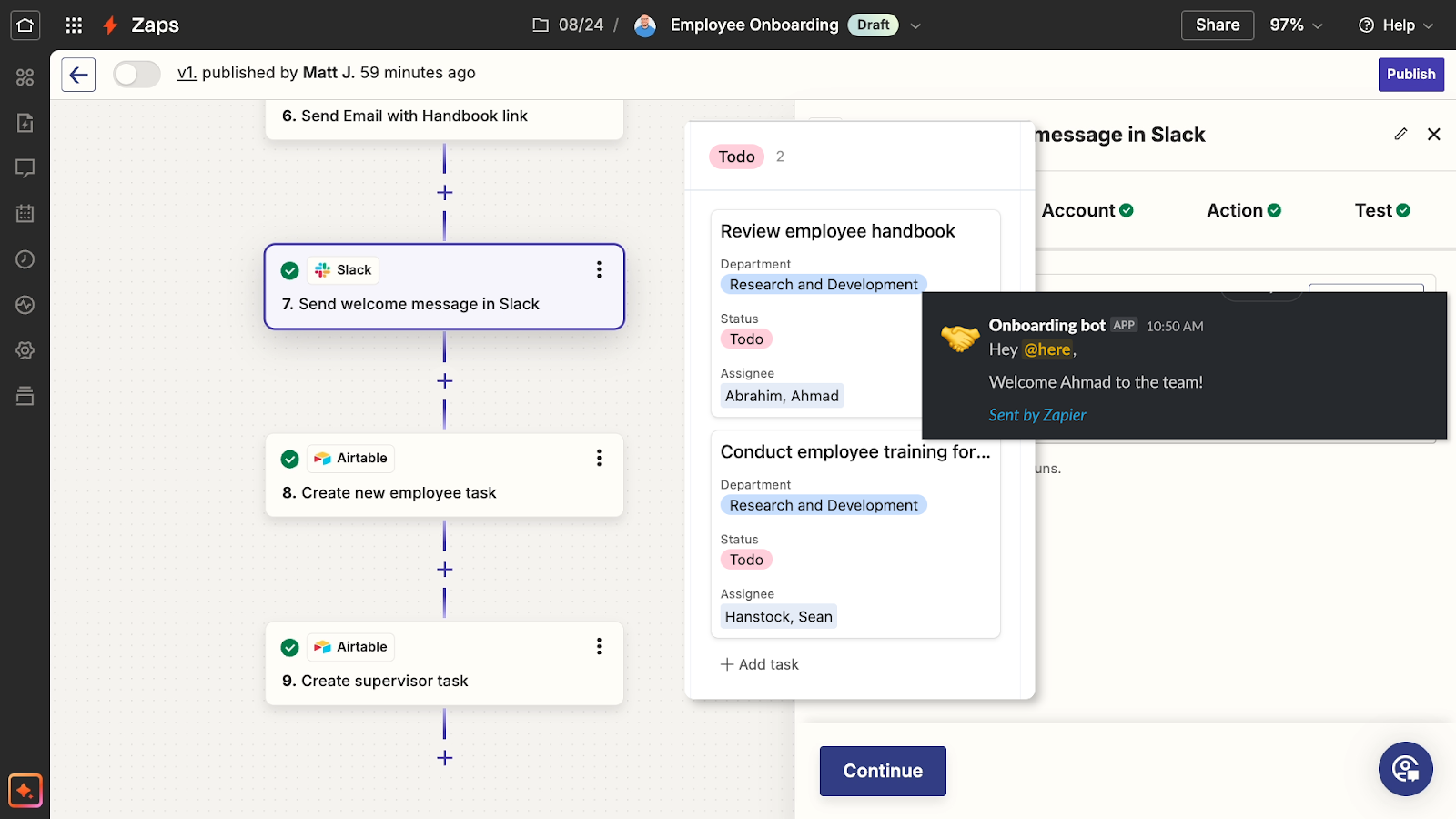Open three-dot menu on step 8
Image resolution: width=1456 pixels, height=819 pixels.
tap(599, 458)
